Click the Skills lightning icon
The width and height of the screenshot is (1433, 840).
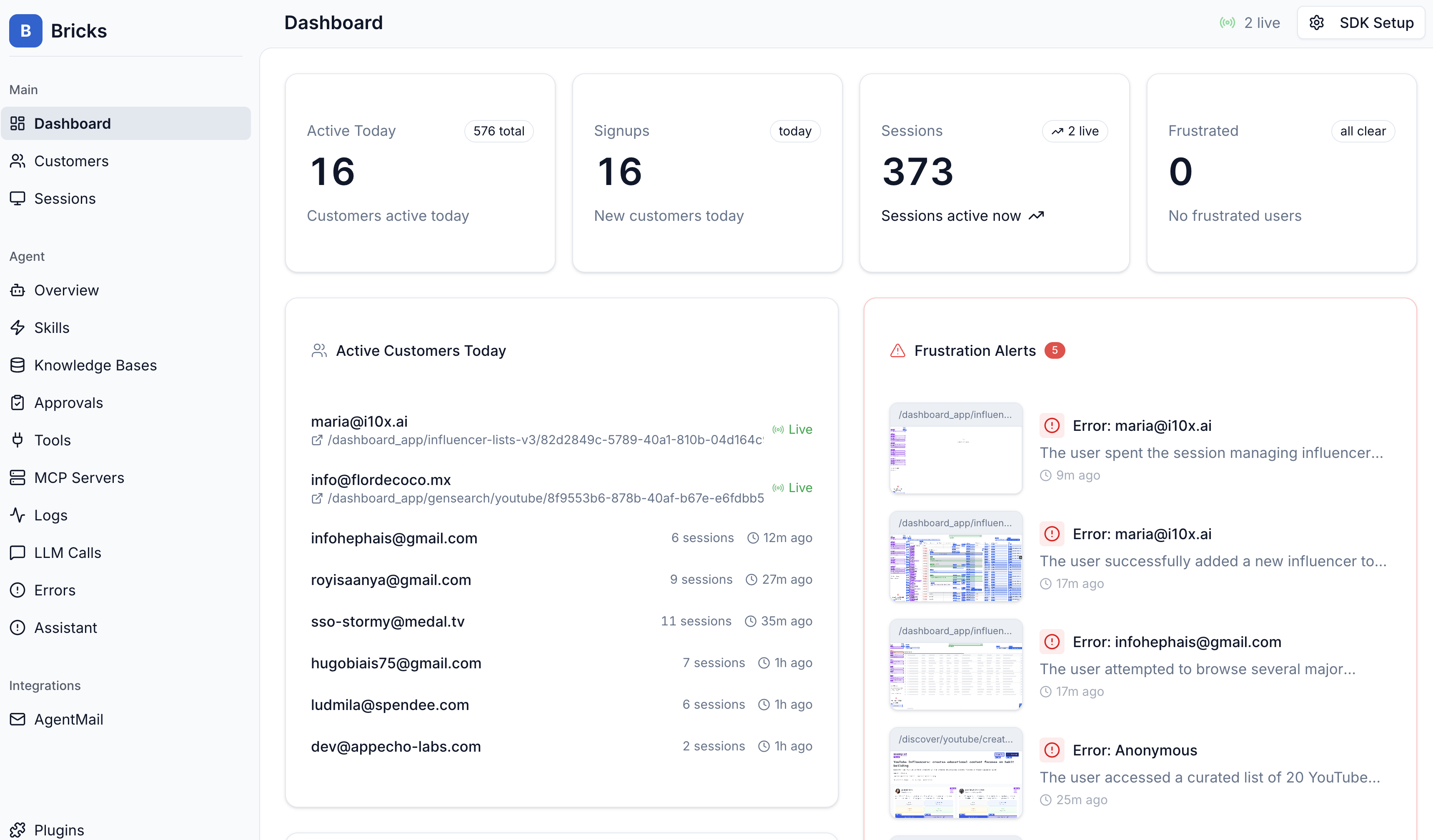(x=18, y=327)
